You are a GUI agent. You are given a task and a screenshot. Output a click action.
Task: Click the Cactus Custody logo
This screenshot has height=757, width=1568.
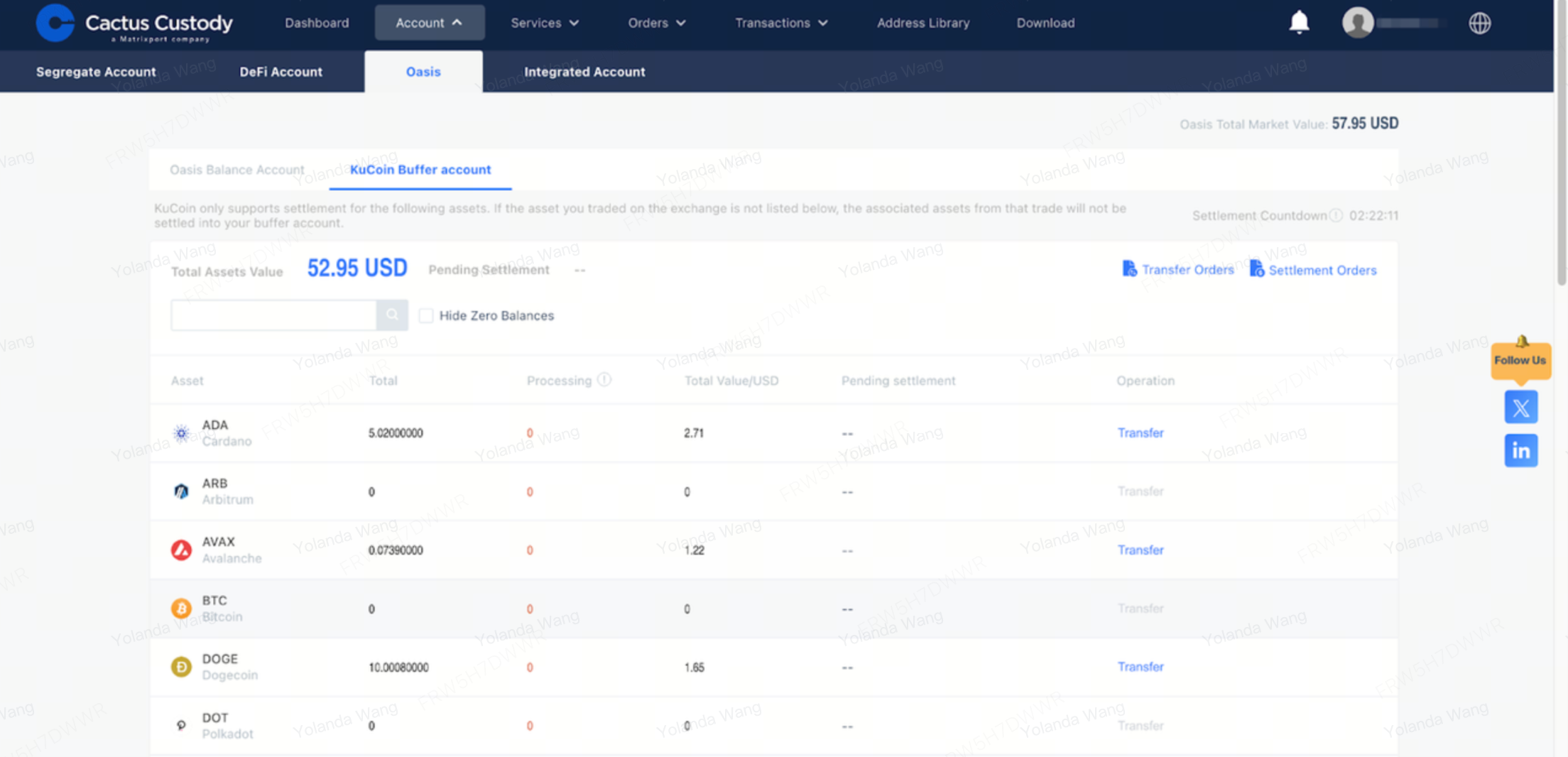(134, 23)
